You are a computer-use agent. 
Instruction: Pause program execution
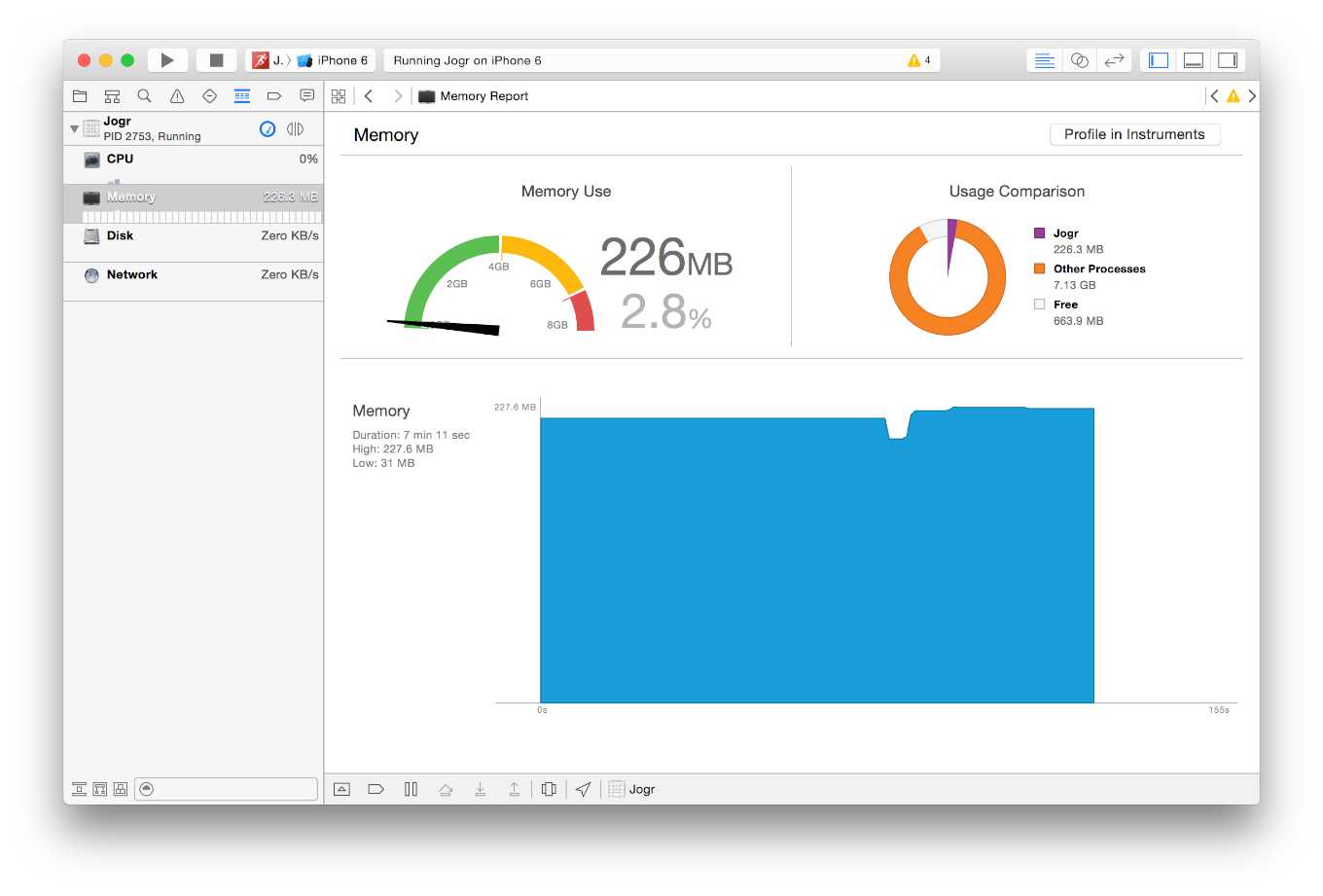pos(411,789)
